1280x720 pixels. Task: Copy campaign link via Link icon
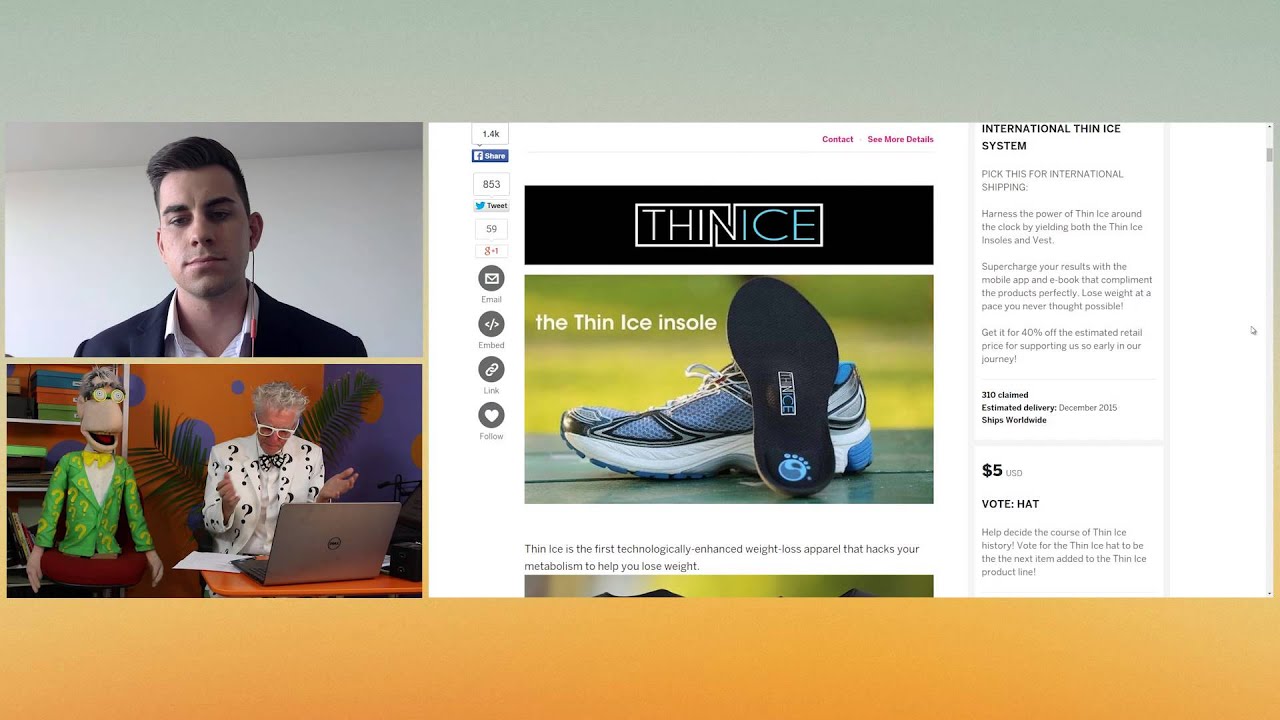491,369
